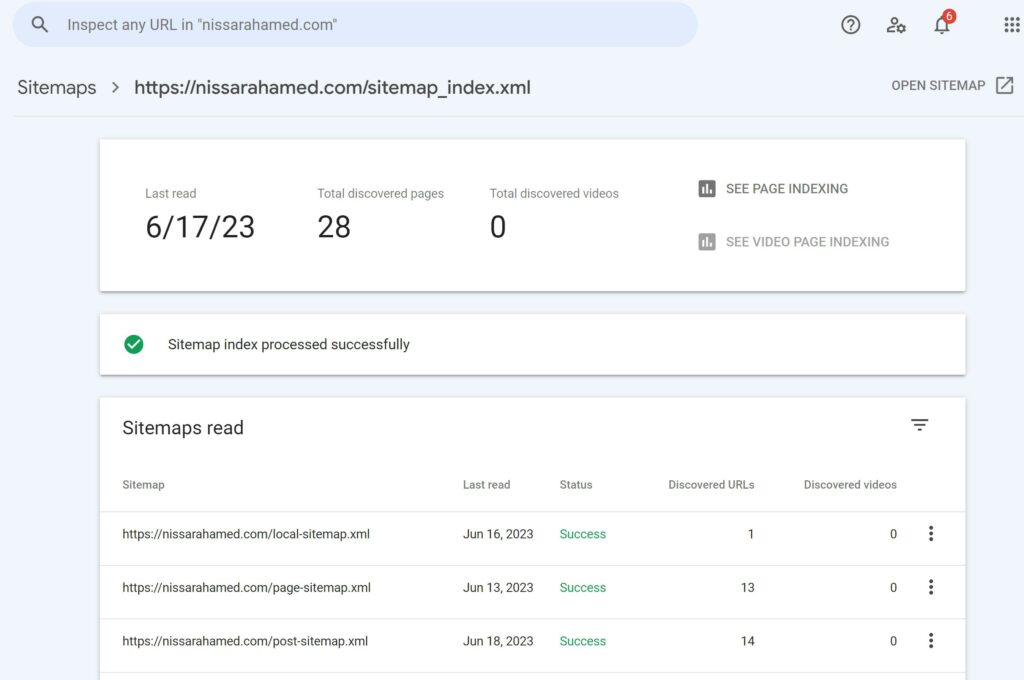Open kebab menu for post-sitemap.xml row
Screen dimensions: 1024x680
931,640
